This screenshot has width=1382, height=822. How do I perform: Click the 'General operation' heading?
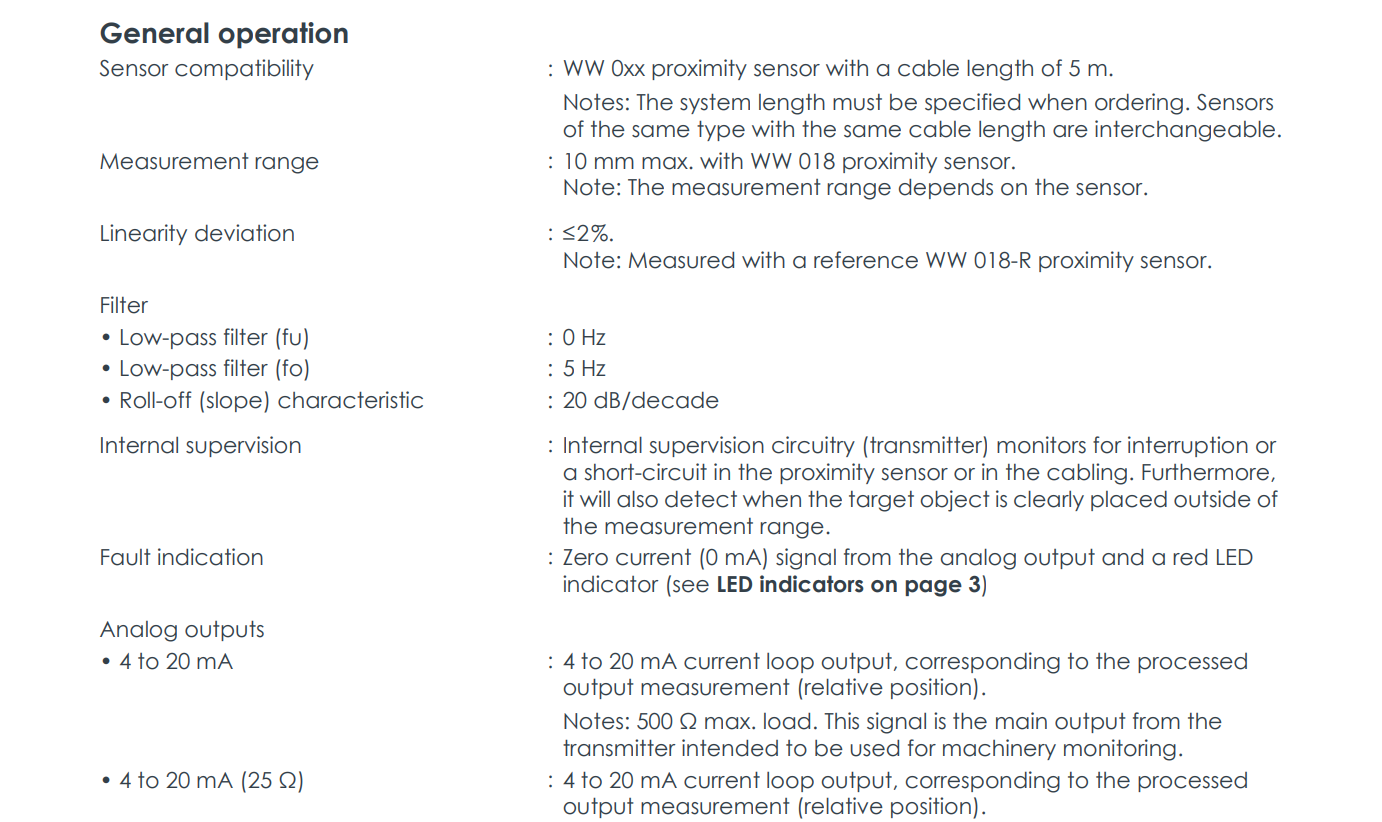click(x=224, y=33)
